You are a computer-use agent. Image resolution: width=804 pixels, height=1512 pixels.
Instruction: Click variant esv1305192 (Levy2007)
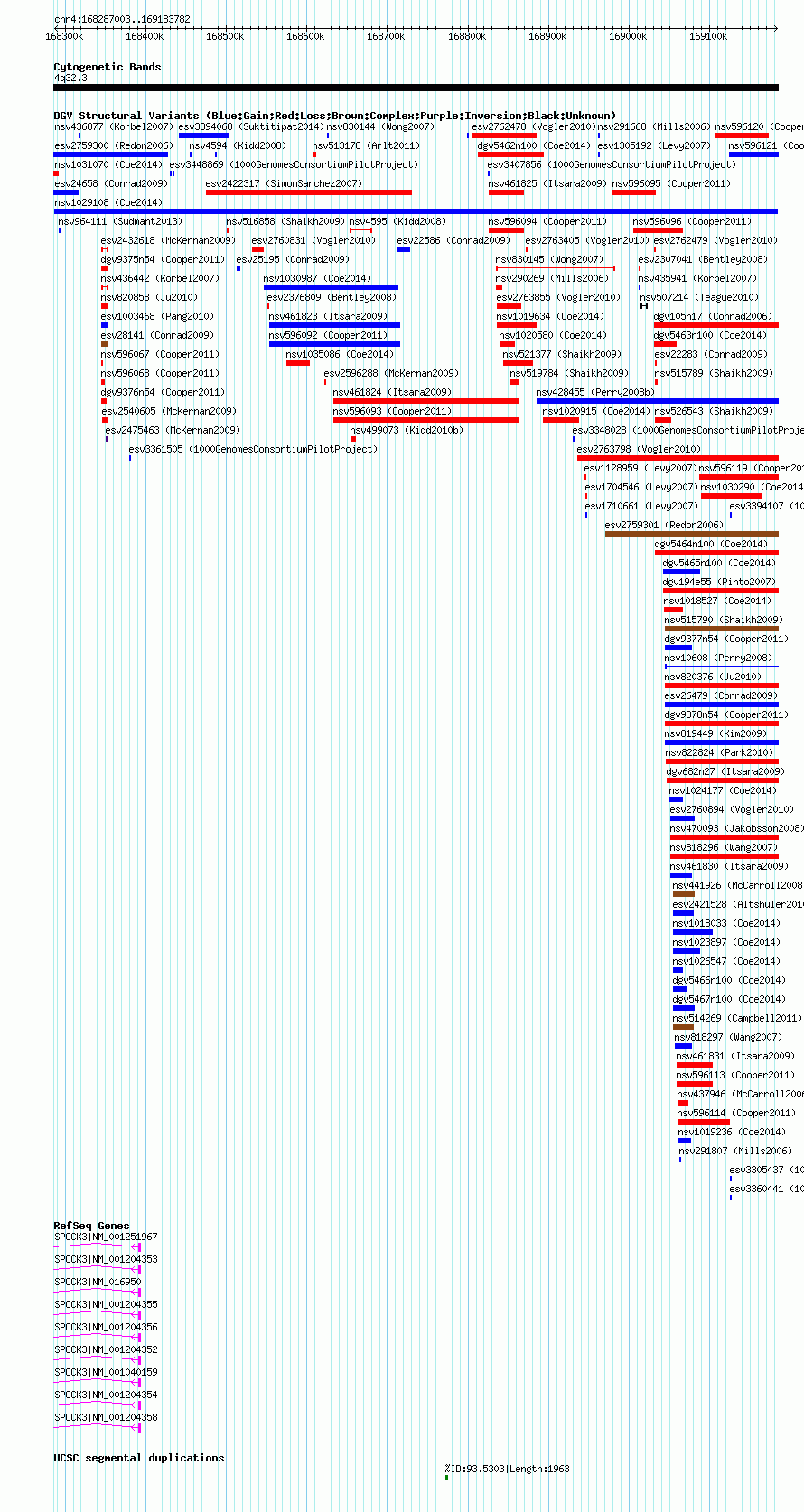tap(654, 145)
